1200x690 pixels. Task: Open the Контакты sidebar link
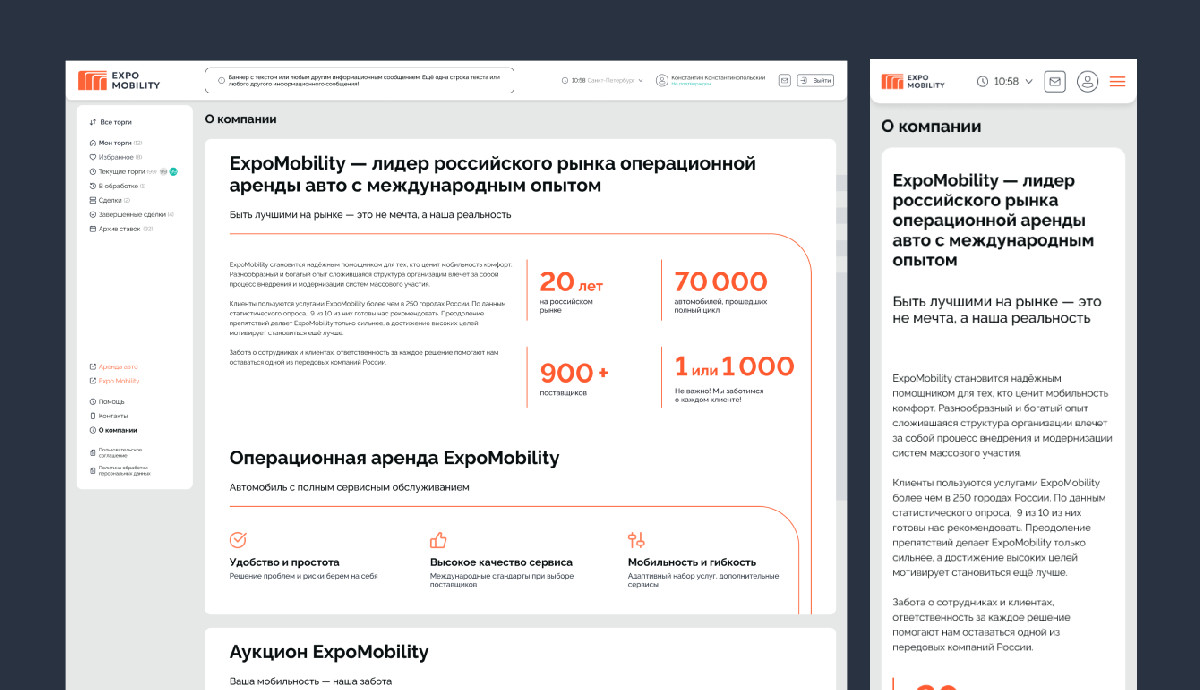[108, 415]
